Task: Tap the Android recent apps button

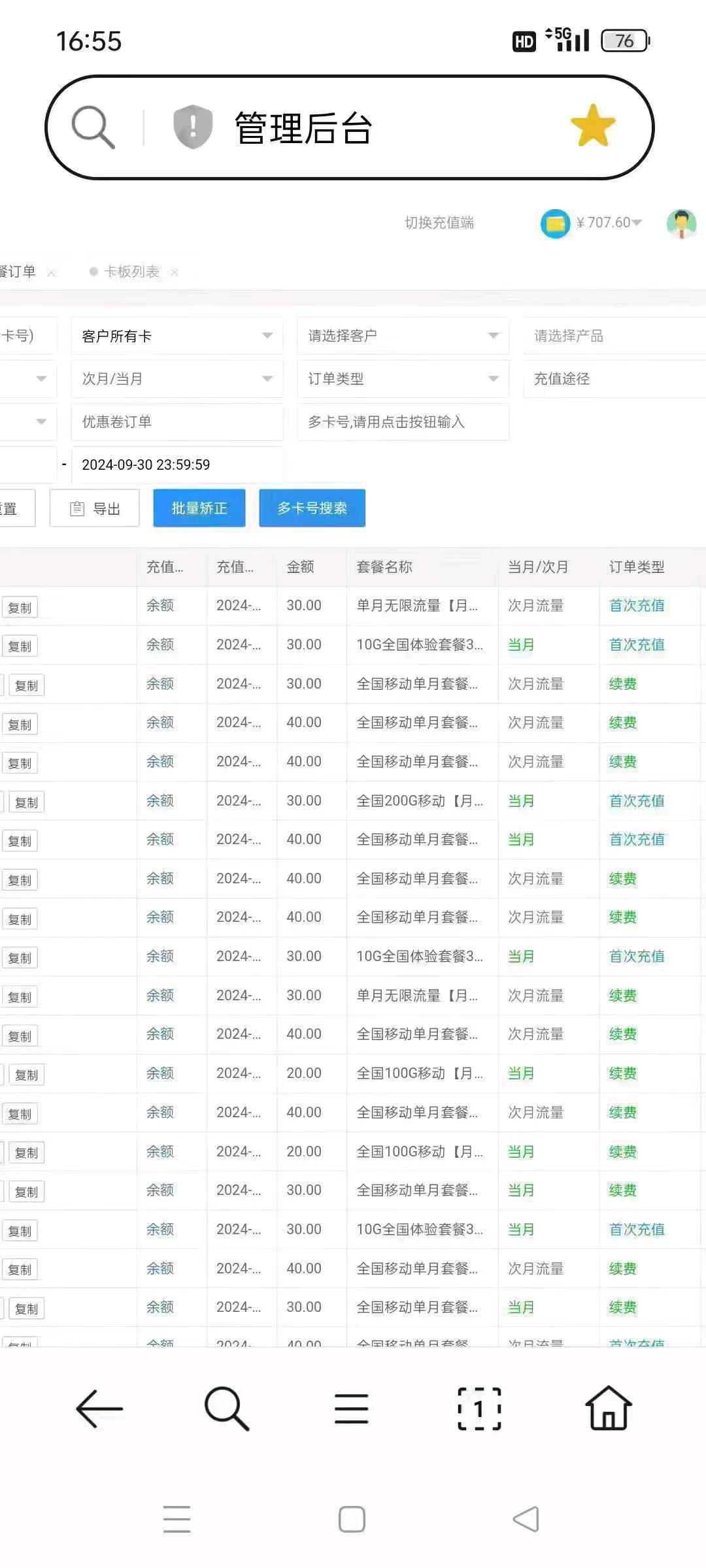Action: [x=176, y=1519]
